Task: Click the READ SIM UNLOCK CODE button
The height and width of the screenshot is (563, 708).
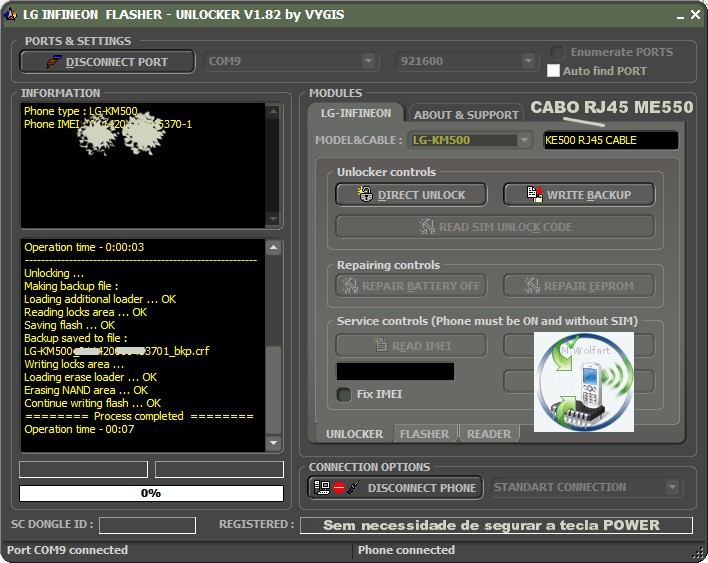Action: 495,227
